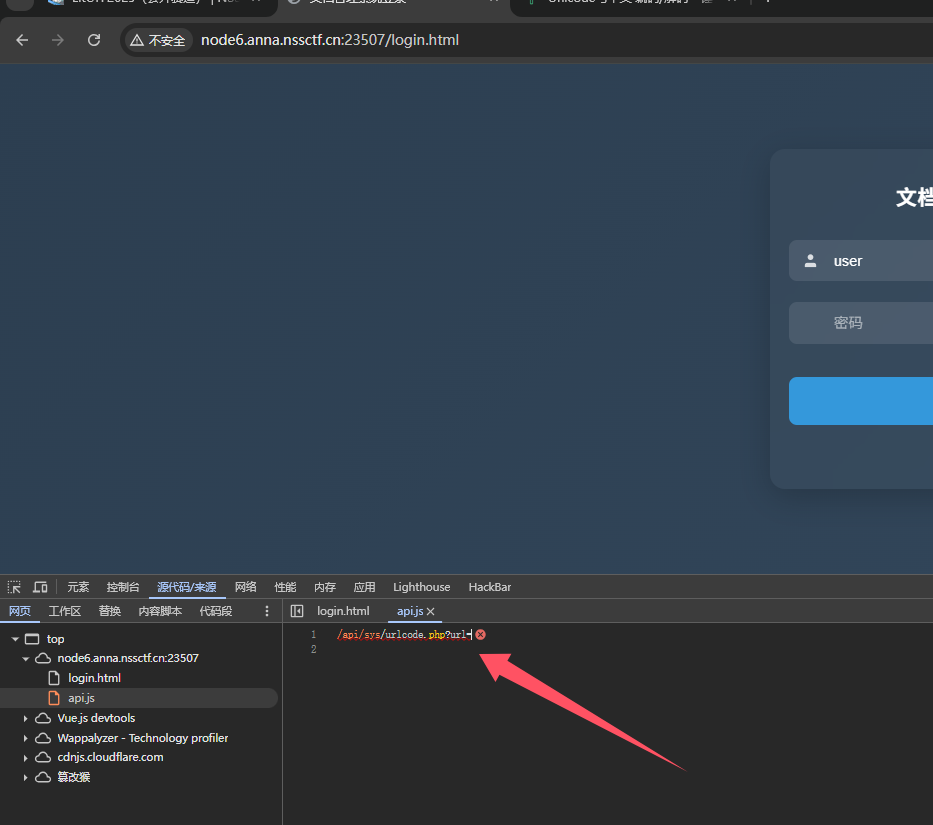
Task: Switch to the 网络 DevTools tab
Action: 245,587
